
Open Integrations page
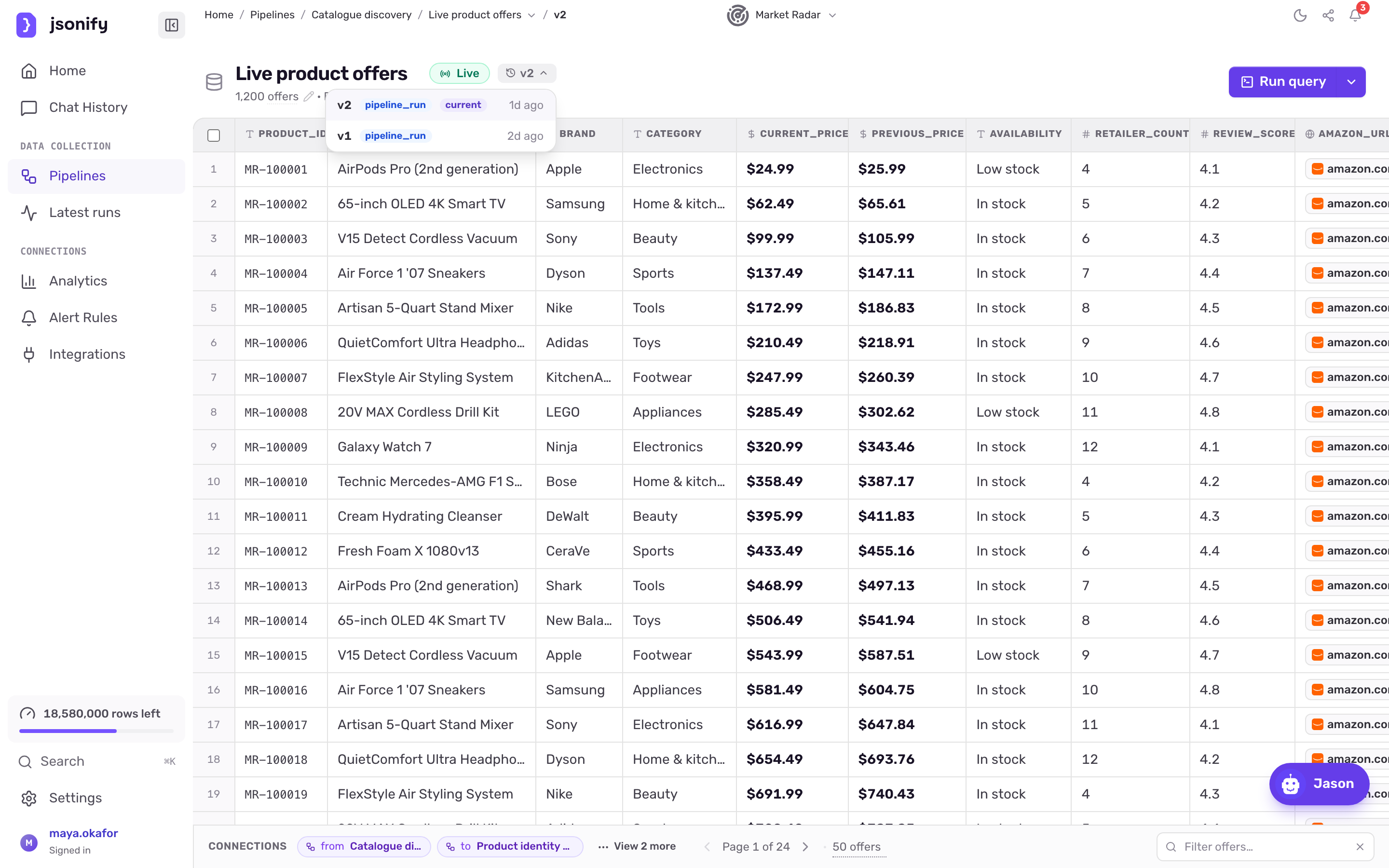click(96, 354)
